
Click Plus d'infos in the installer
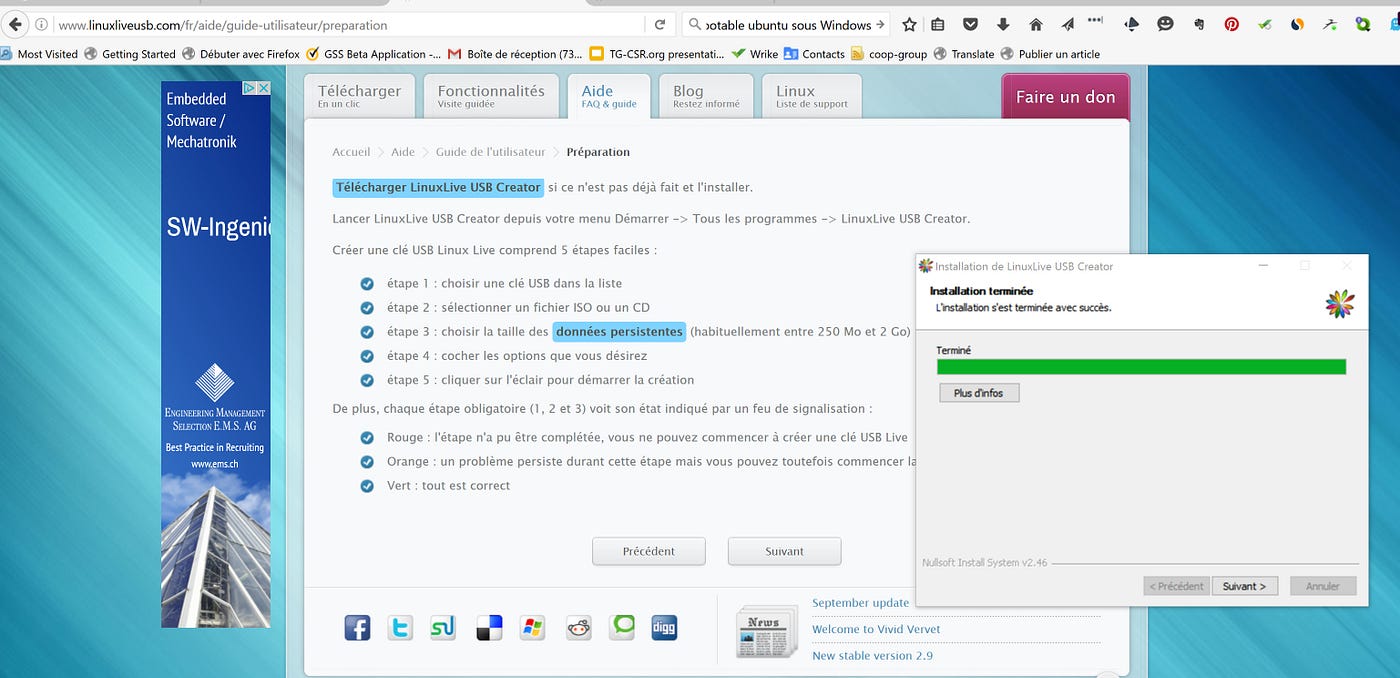(979, 393)
